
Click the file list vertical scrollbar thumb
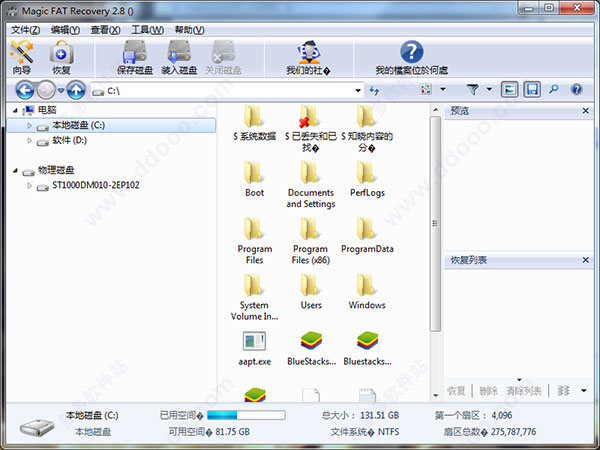click(435, 223)
